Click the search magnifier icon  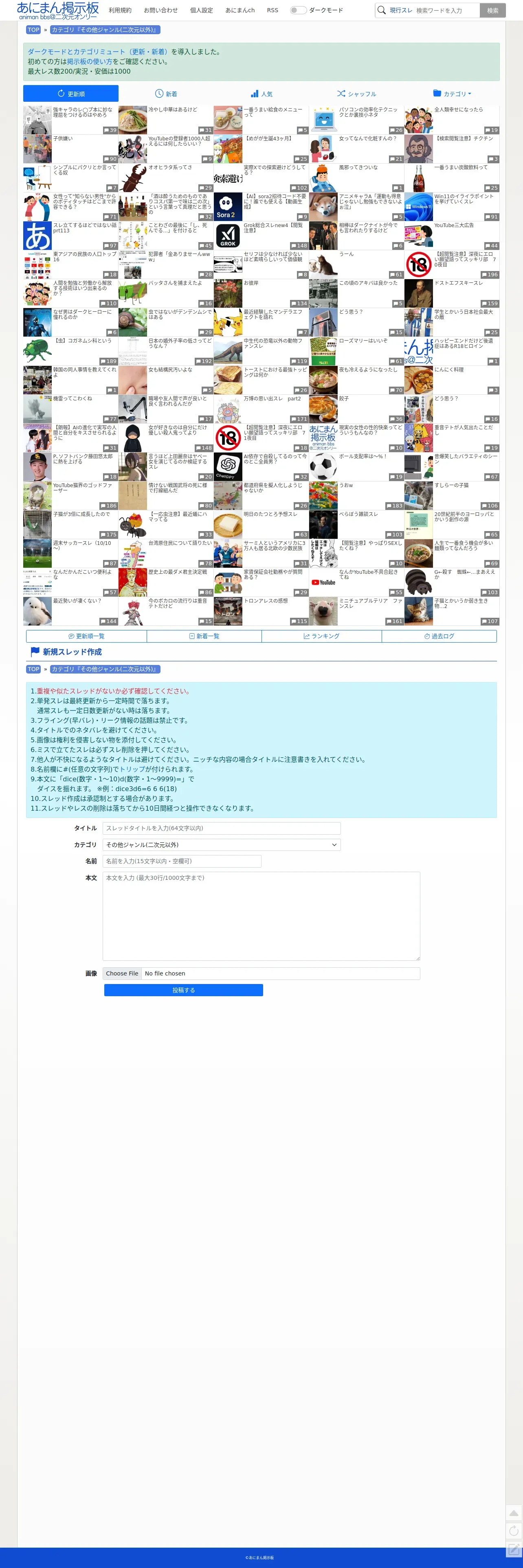pyautogui.click(x=382, y=10)
